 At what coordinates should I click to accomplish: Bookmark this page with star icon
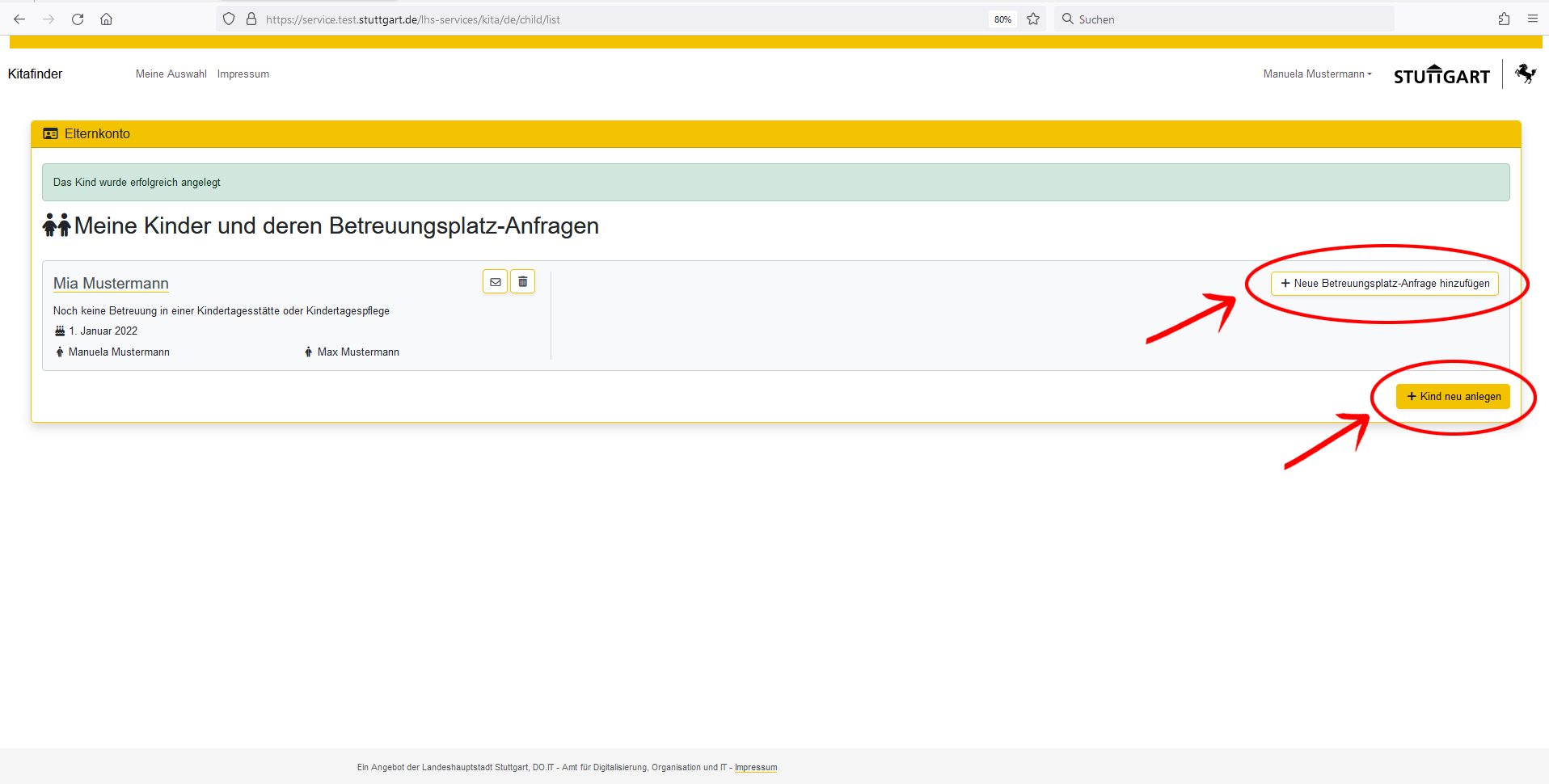click(x=1033, y=19)
